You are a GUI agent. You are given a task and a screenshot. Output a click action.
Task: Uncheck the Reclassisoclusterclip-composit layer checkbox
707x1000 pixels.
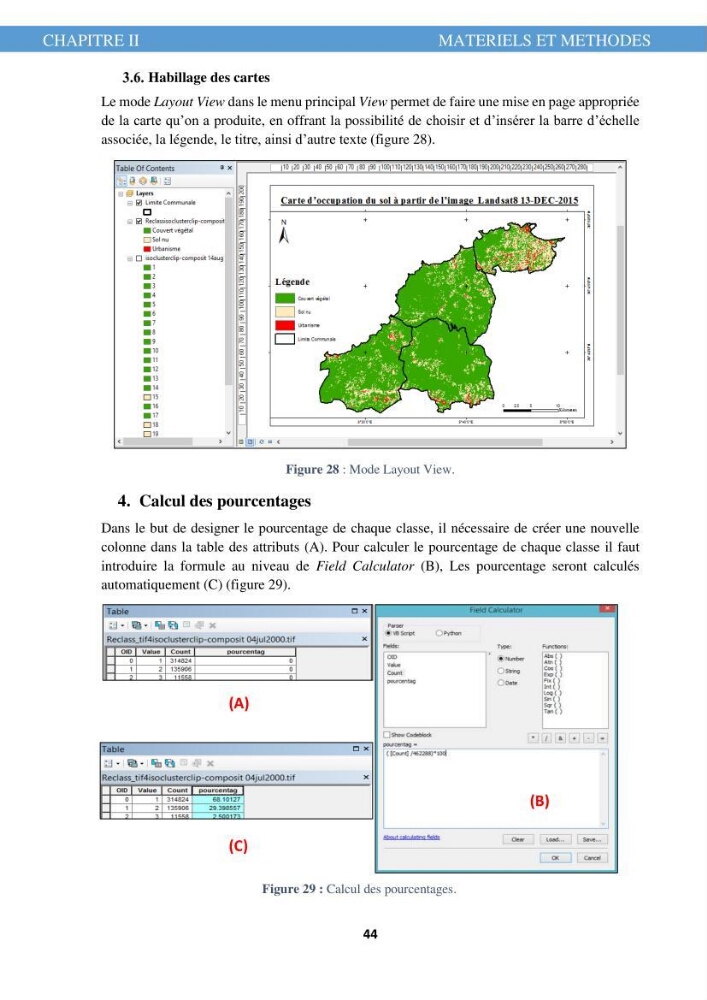pyautogui.click(x=139, y=221)
